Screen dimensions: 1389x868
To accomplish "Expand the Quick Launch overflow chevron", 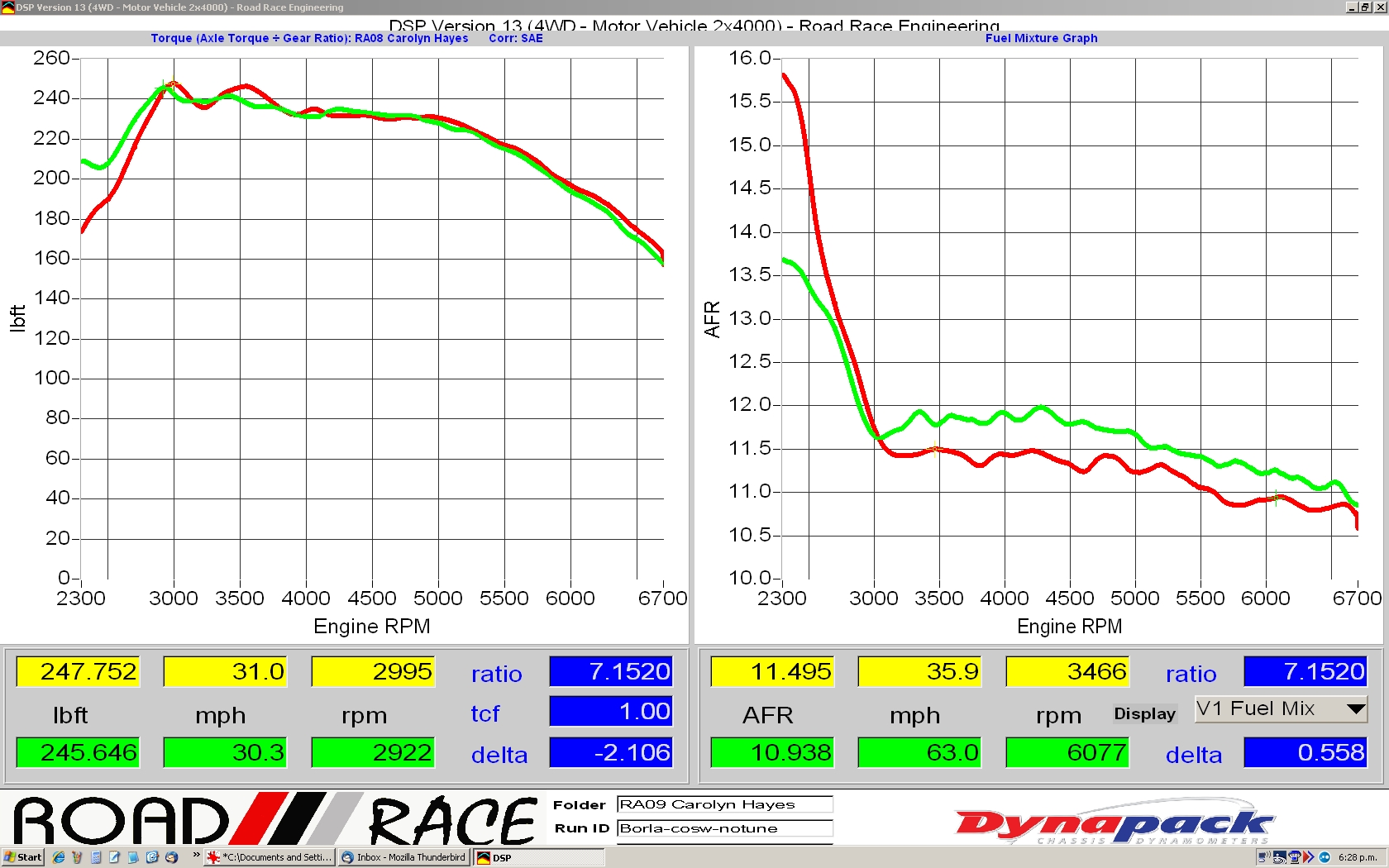I will click(196, 855).
